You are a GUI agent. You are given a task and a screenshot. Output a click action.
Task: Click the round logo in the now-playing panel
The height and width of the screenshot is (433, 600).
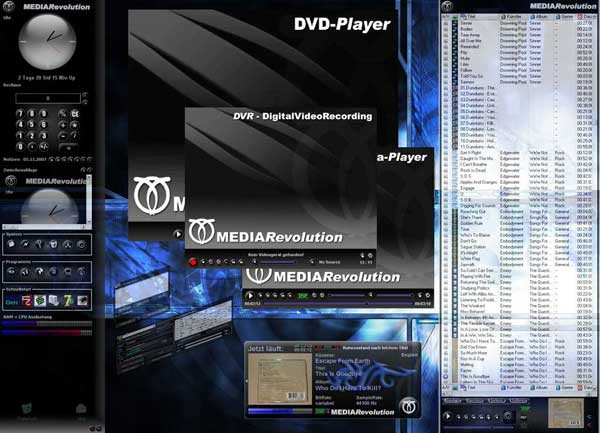click(409, 406)
